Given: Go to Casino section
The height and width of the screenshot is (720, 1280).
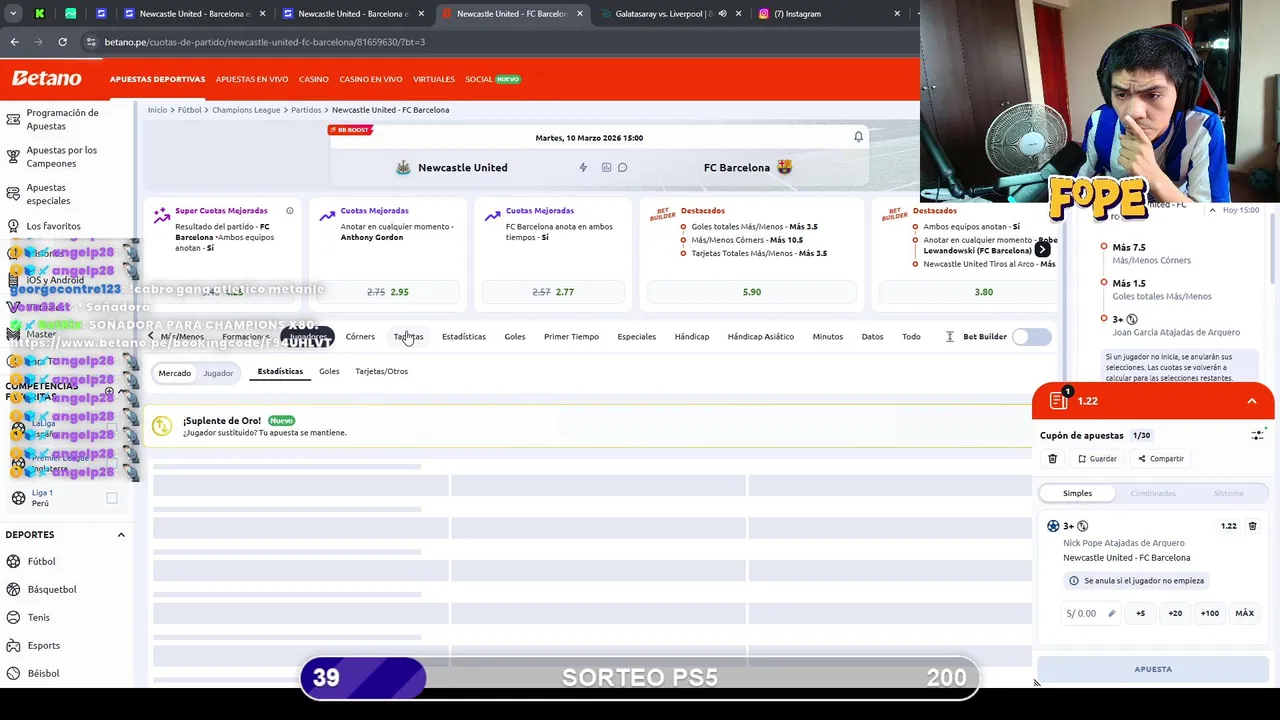Looking at the screenshot, I should point(313,79).
